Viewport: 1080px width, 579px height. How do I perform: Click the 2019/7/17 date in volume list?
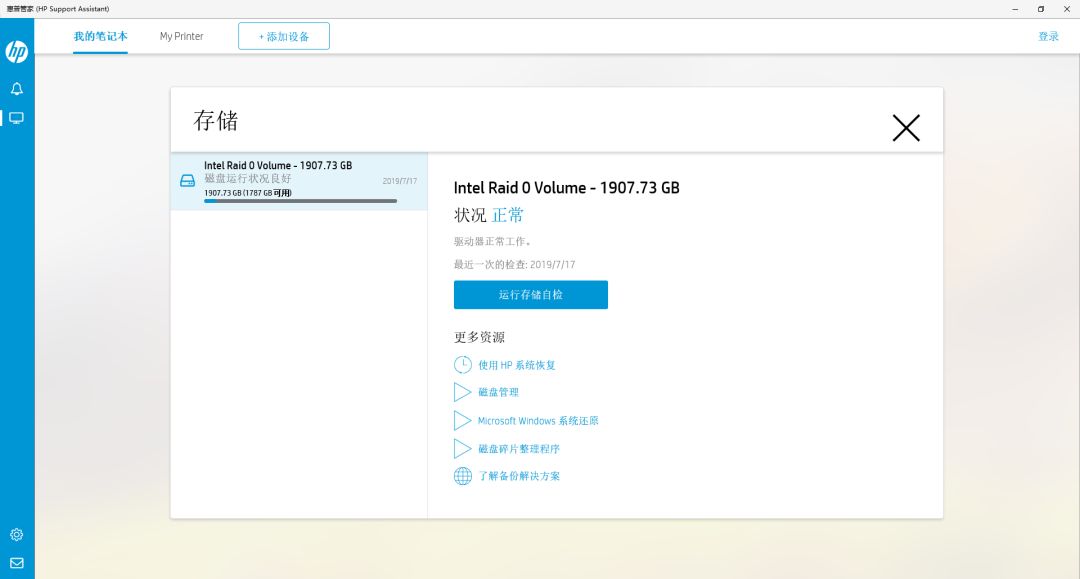399,181
